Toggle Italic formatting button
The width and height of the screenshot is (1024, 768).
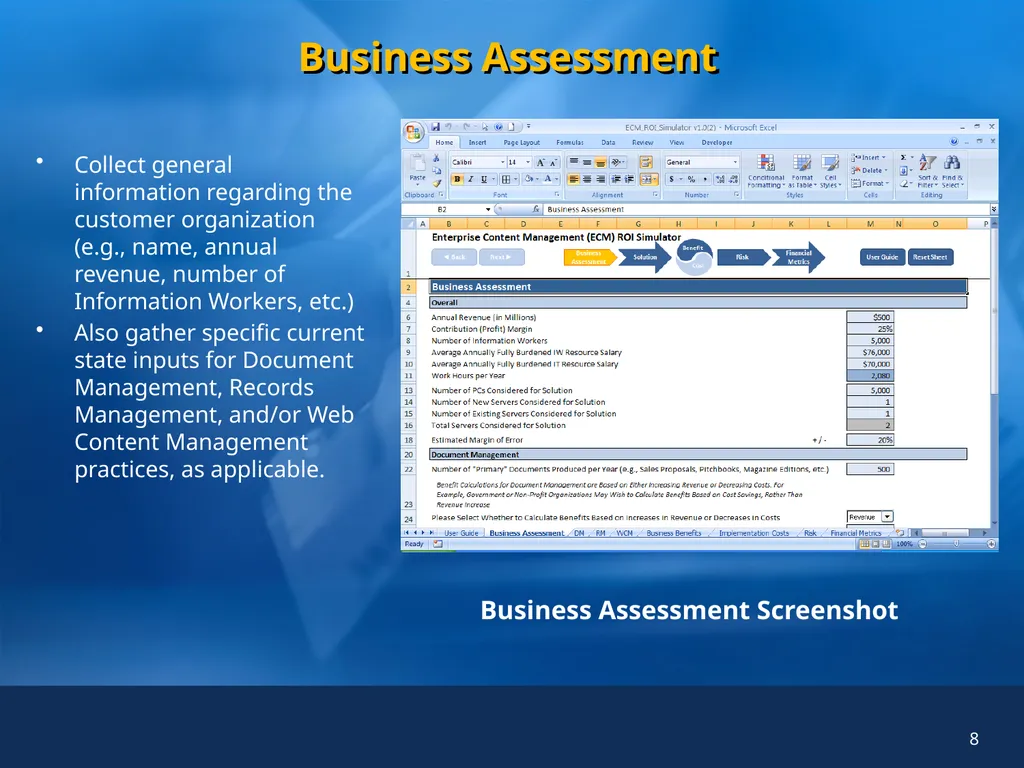tap(470, 179)
